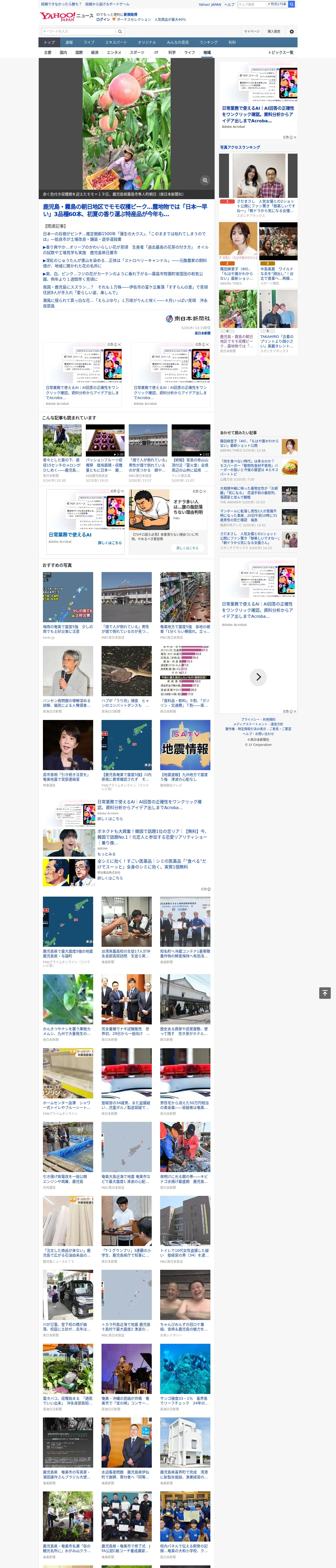Open the トピックス一覧 link
Screen dimensions: 336x1568
coord(281,52)
